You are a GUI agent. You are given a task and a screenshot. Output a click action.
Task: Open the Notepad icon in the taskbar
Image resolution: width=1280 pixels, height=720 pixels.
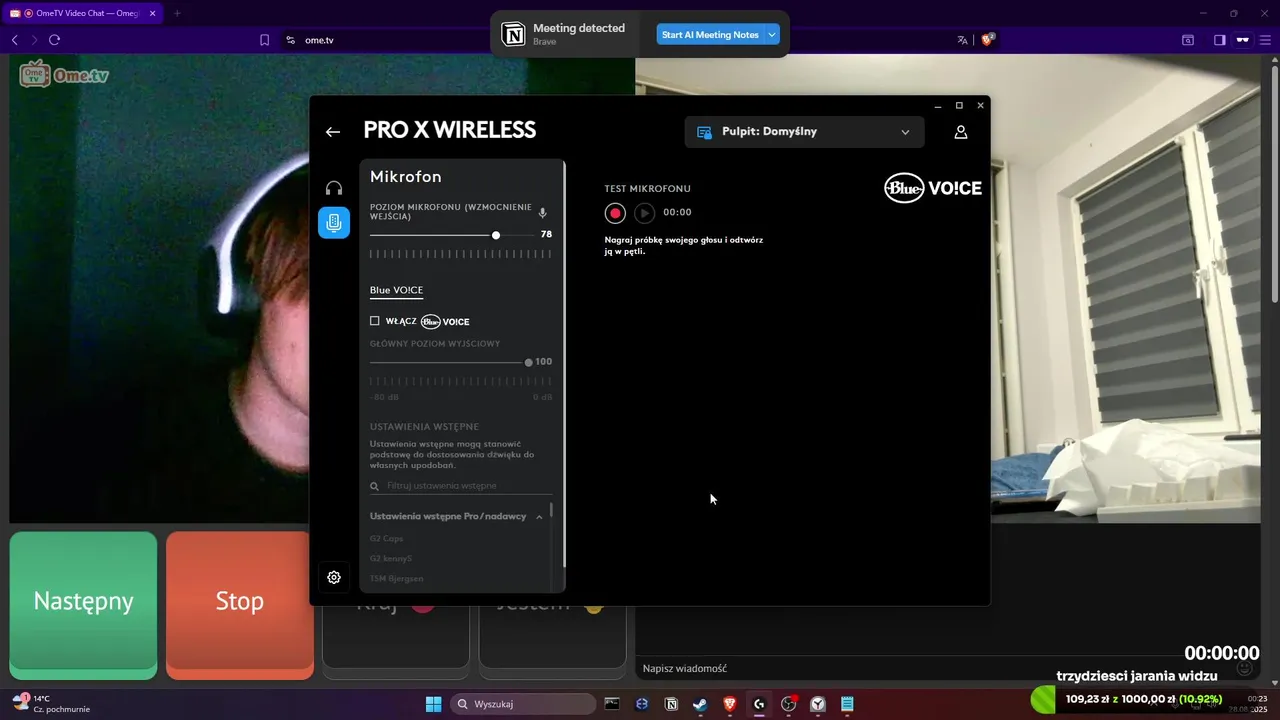click(847, 704)
